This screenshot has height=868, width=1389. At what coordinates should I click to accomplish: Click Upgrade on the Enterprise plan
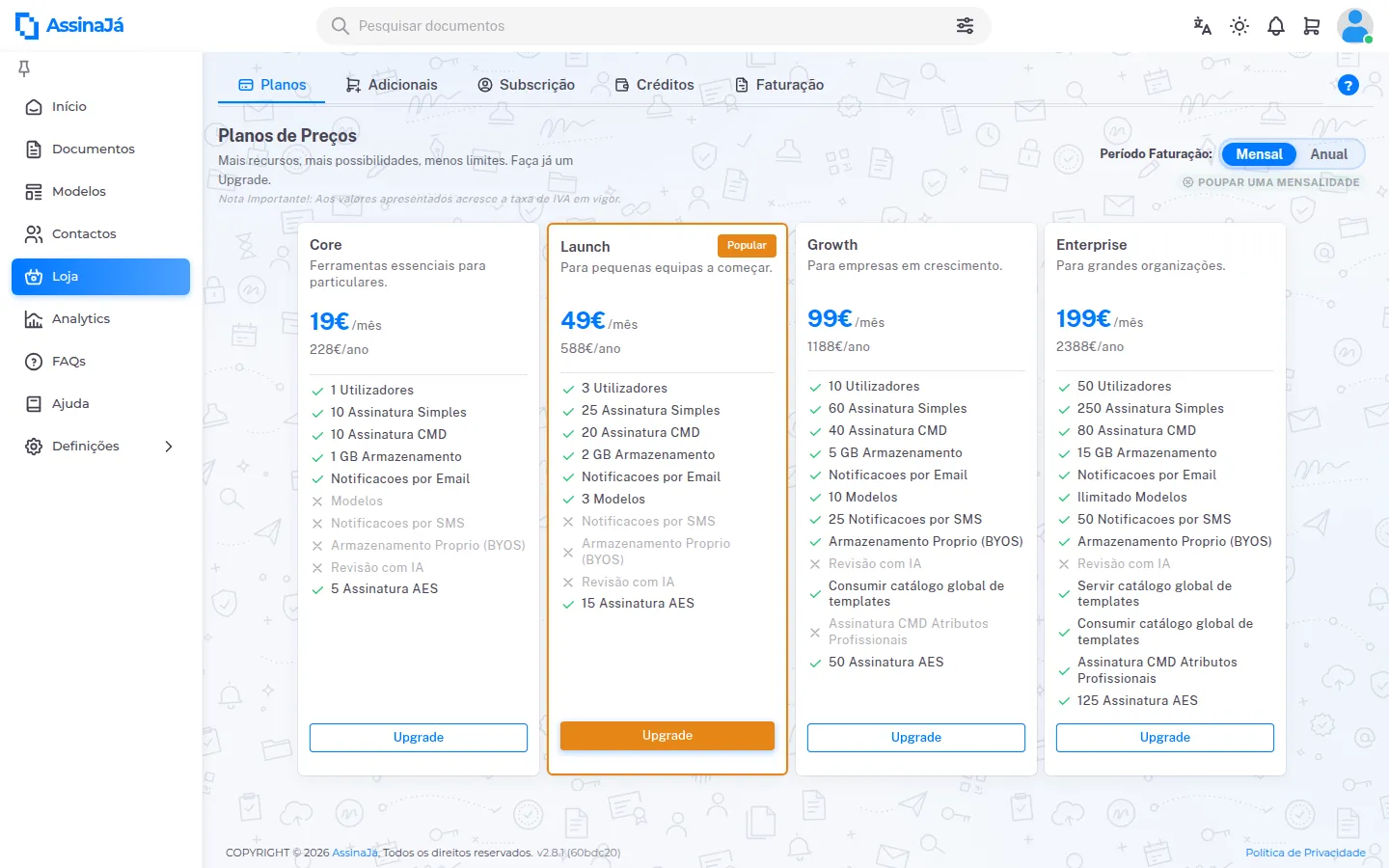point(1165,738)
